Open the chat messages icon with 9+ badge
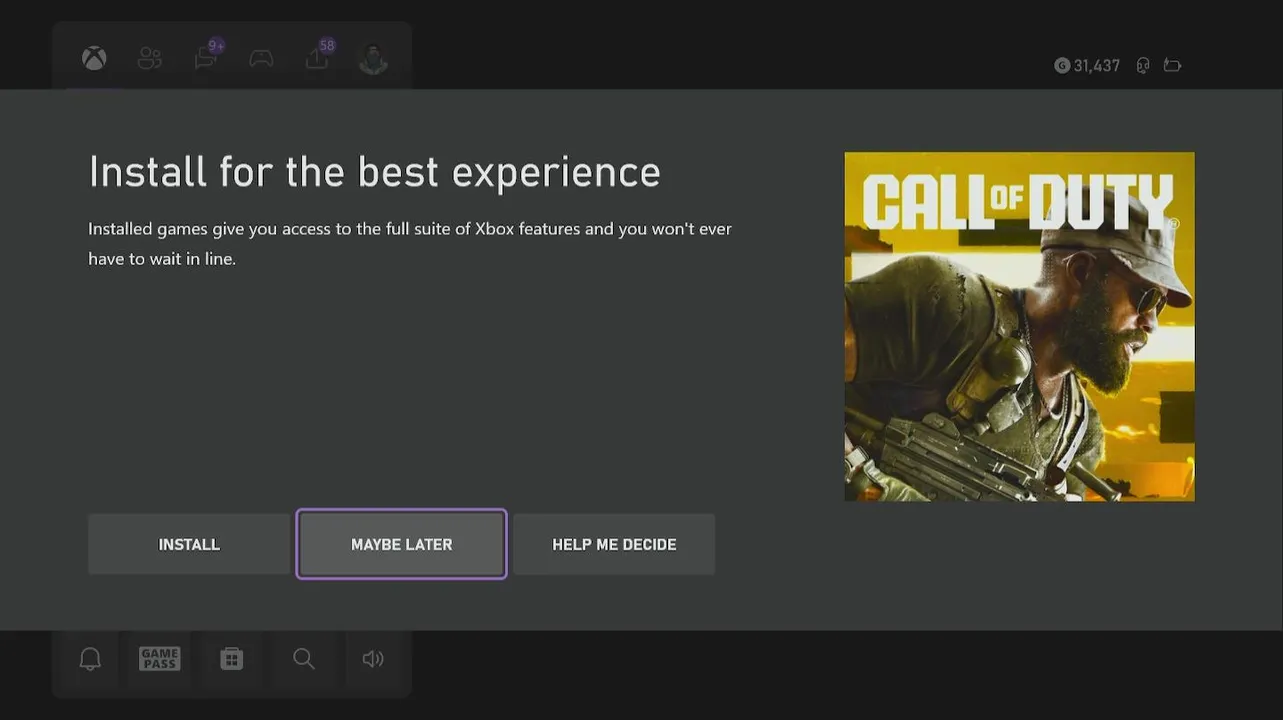This screenshot has height=720, width=1283. [207, 56]
